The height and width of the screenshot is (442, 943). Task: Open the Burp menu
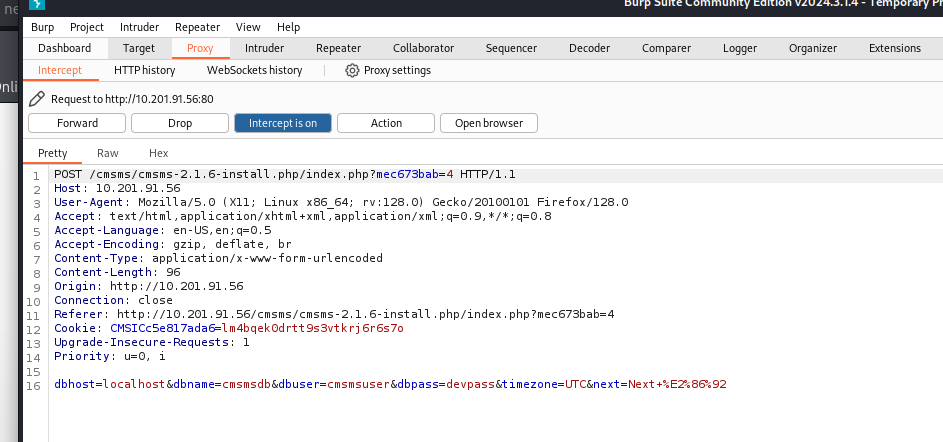click(x=42, y=27)
